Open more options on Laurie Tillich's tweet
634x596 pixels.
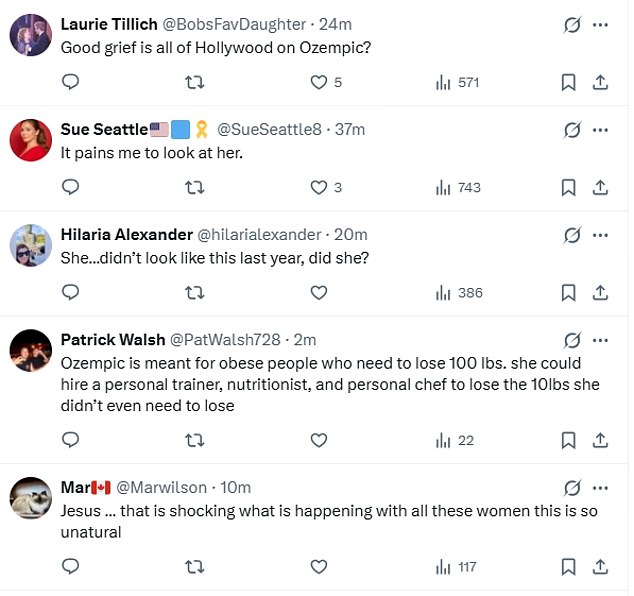600,24
